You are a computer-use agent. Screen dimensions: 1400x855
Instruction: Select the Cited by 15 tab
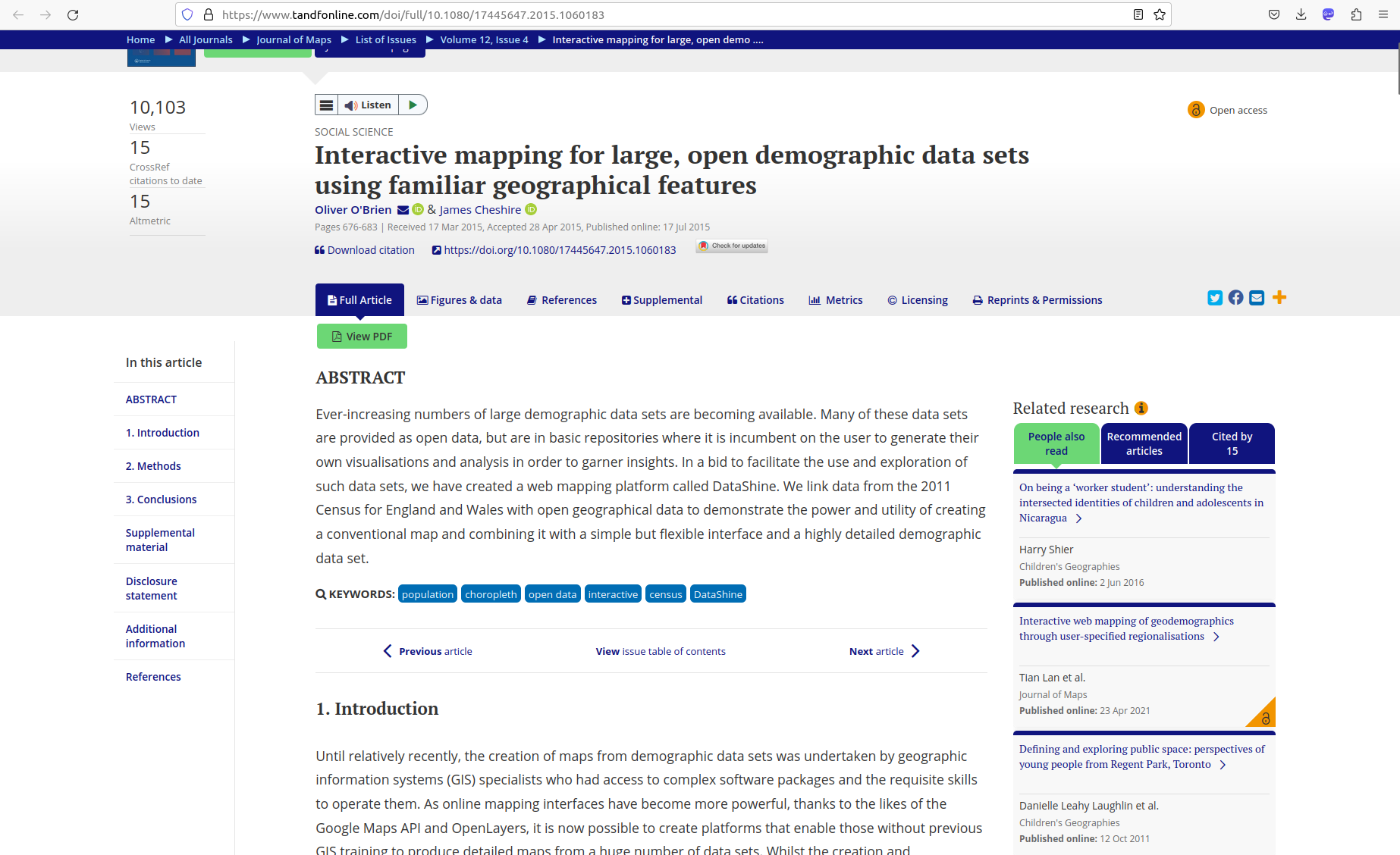[x=1232, y=443]
